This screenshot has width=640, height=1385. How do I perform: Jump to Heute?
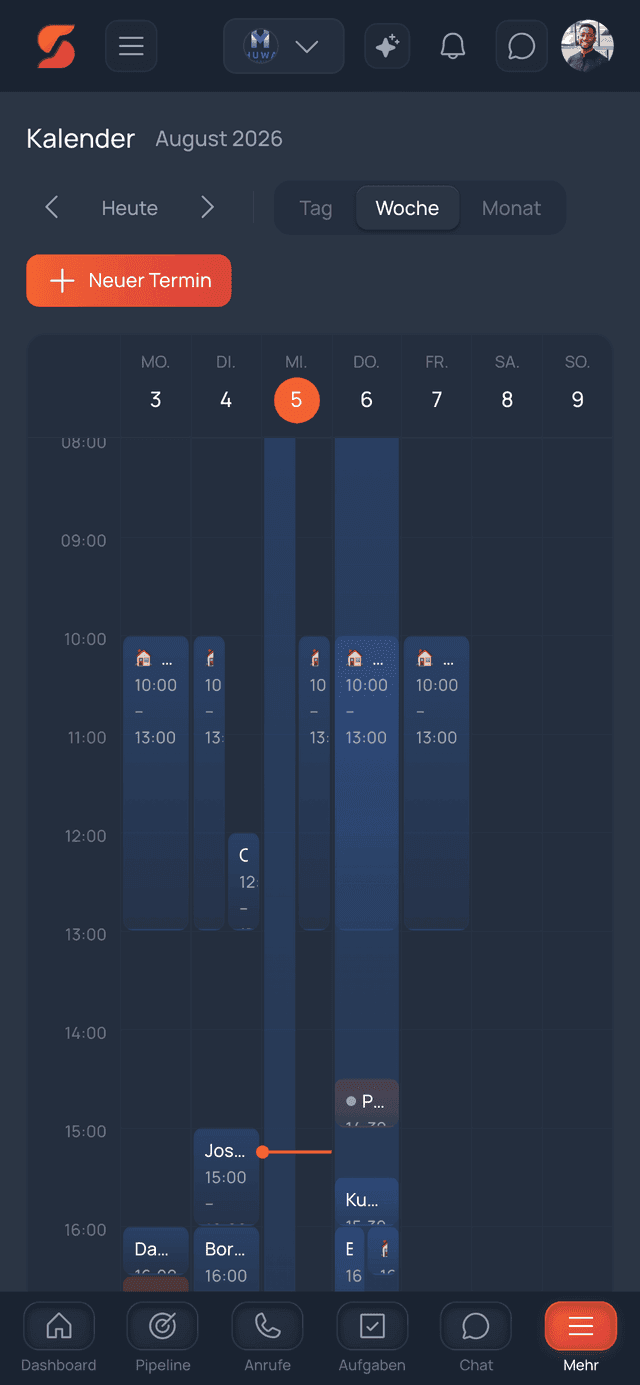(130, 208)
